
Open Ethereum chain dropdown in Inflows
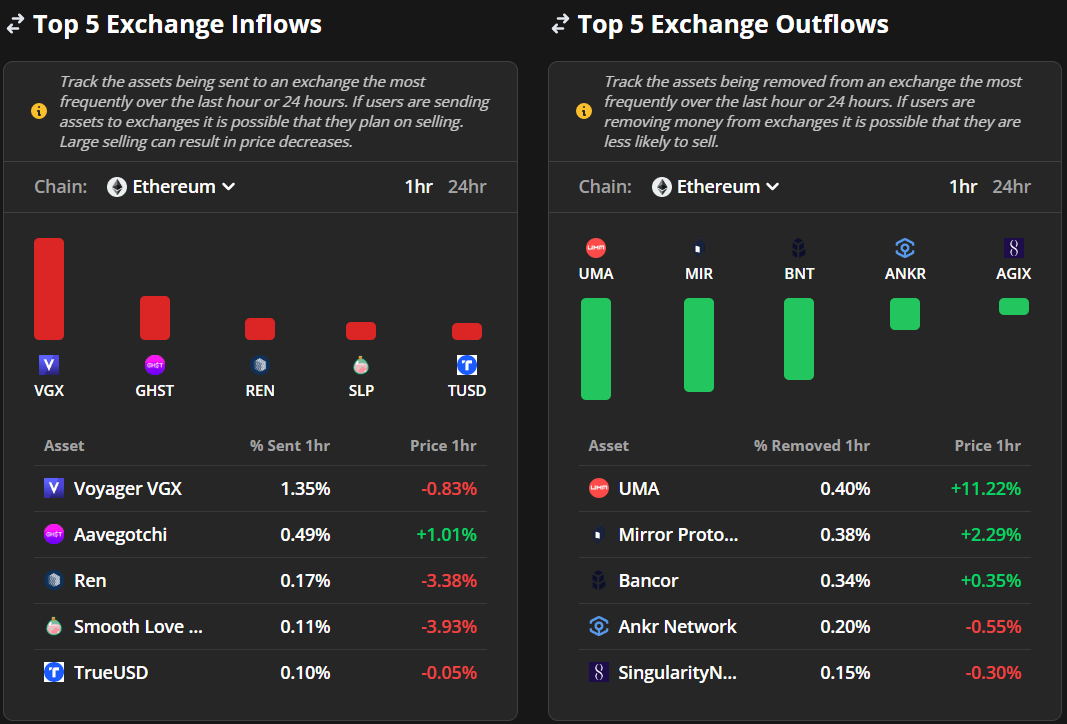(171, 186)
